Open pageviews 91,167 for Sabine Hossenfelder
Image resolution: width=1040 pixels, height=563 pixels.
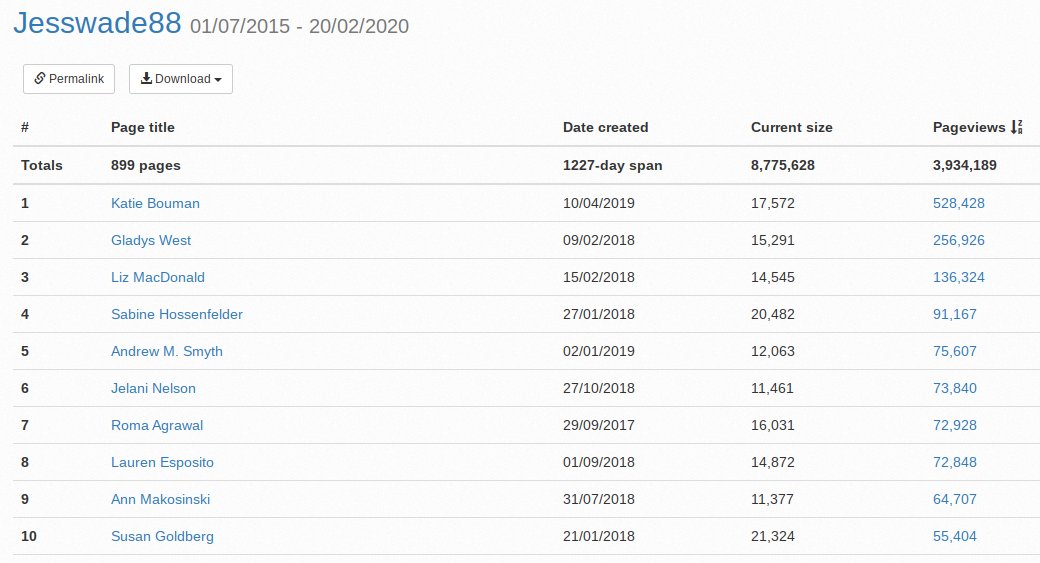[954, 314]
